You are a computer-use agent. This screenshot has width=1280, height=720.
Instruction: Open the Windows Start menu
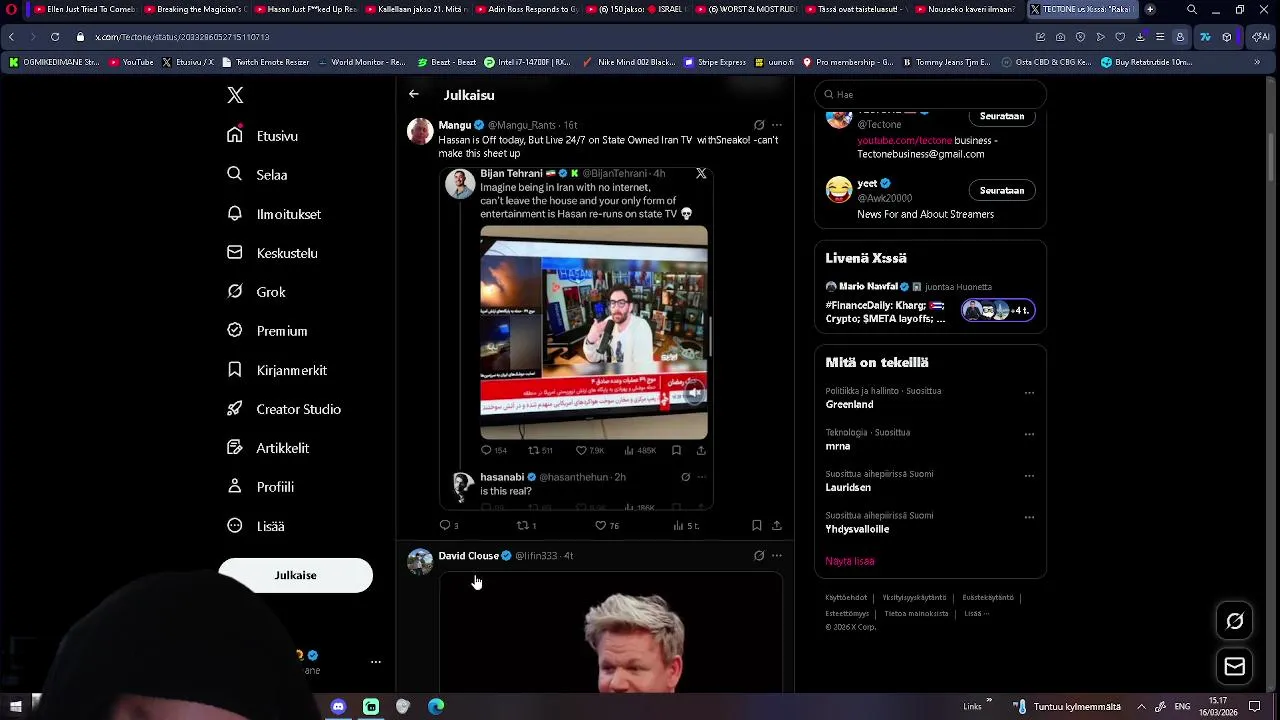(15, 706)
